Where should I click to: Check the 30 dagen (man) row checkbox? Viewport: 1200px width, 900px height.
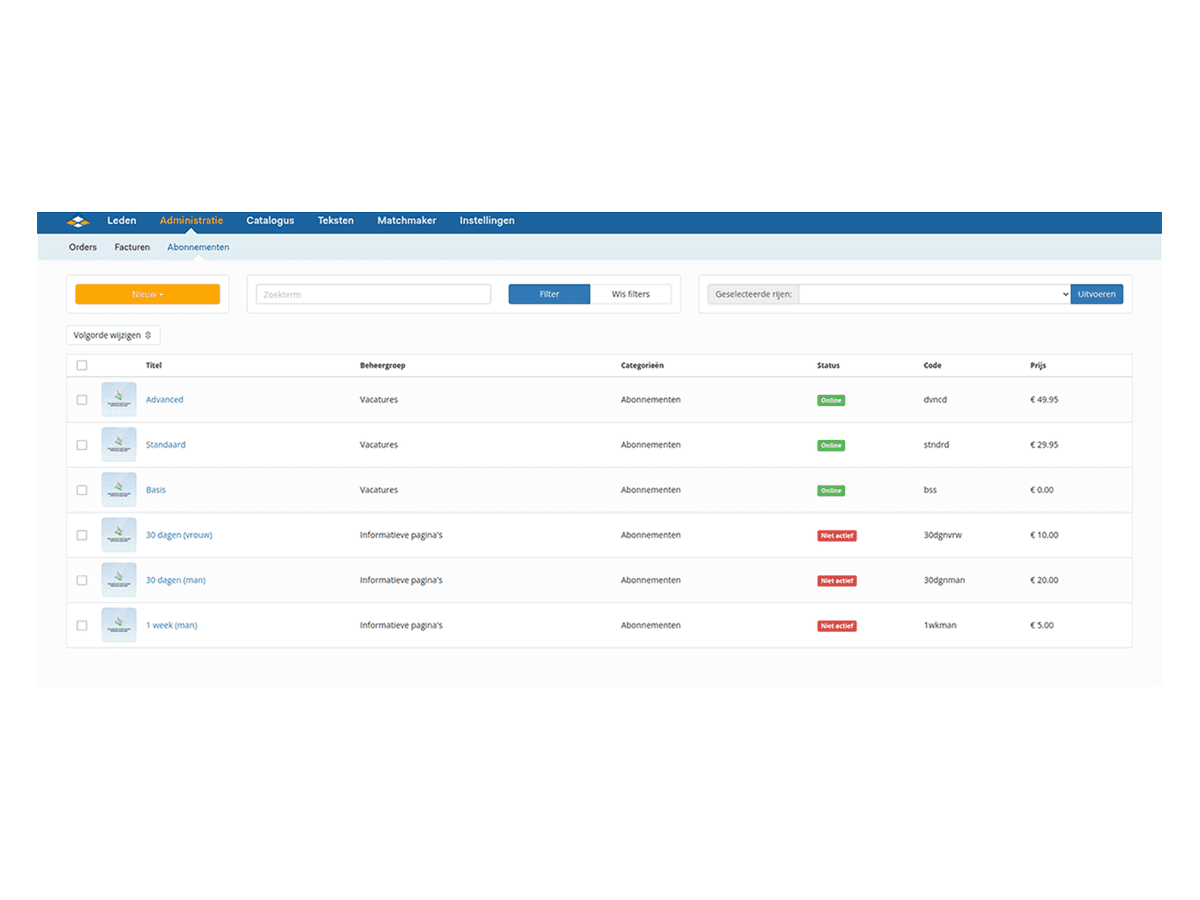82,580
